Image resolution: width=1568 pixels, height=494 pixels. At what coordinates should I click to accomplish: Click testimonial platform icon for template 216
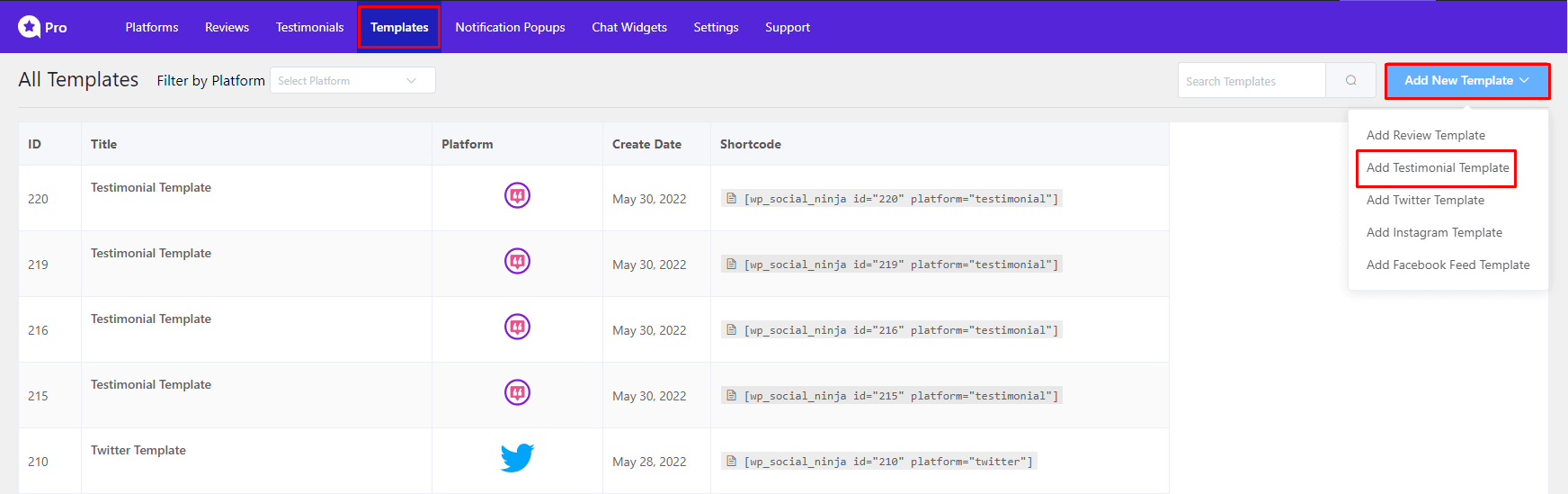tap(517, 327)
